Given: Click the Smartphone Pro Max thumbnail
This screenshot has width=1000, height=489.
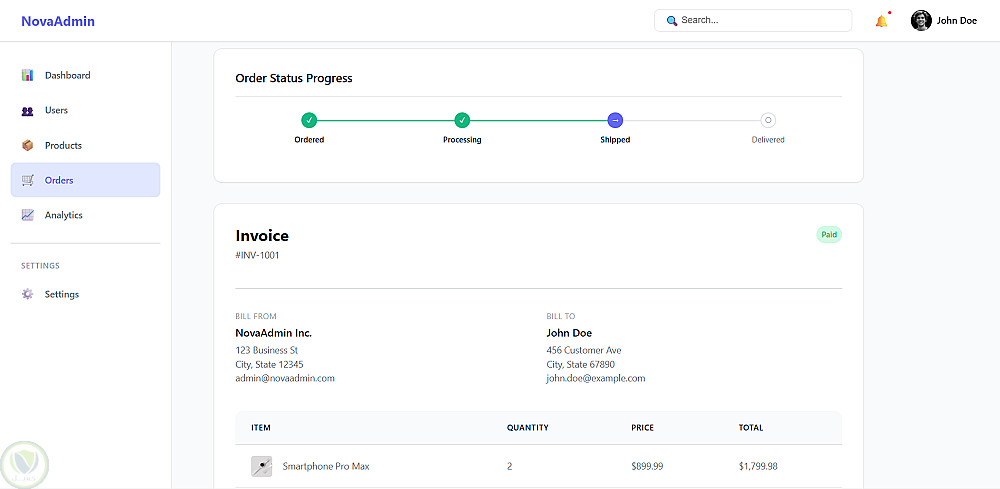Looking at the screenshot, I should [261, 466].
